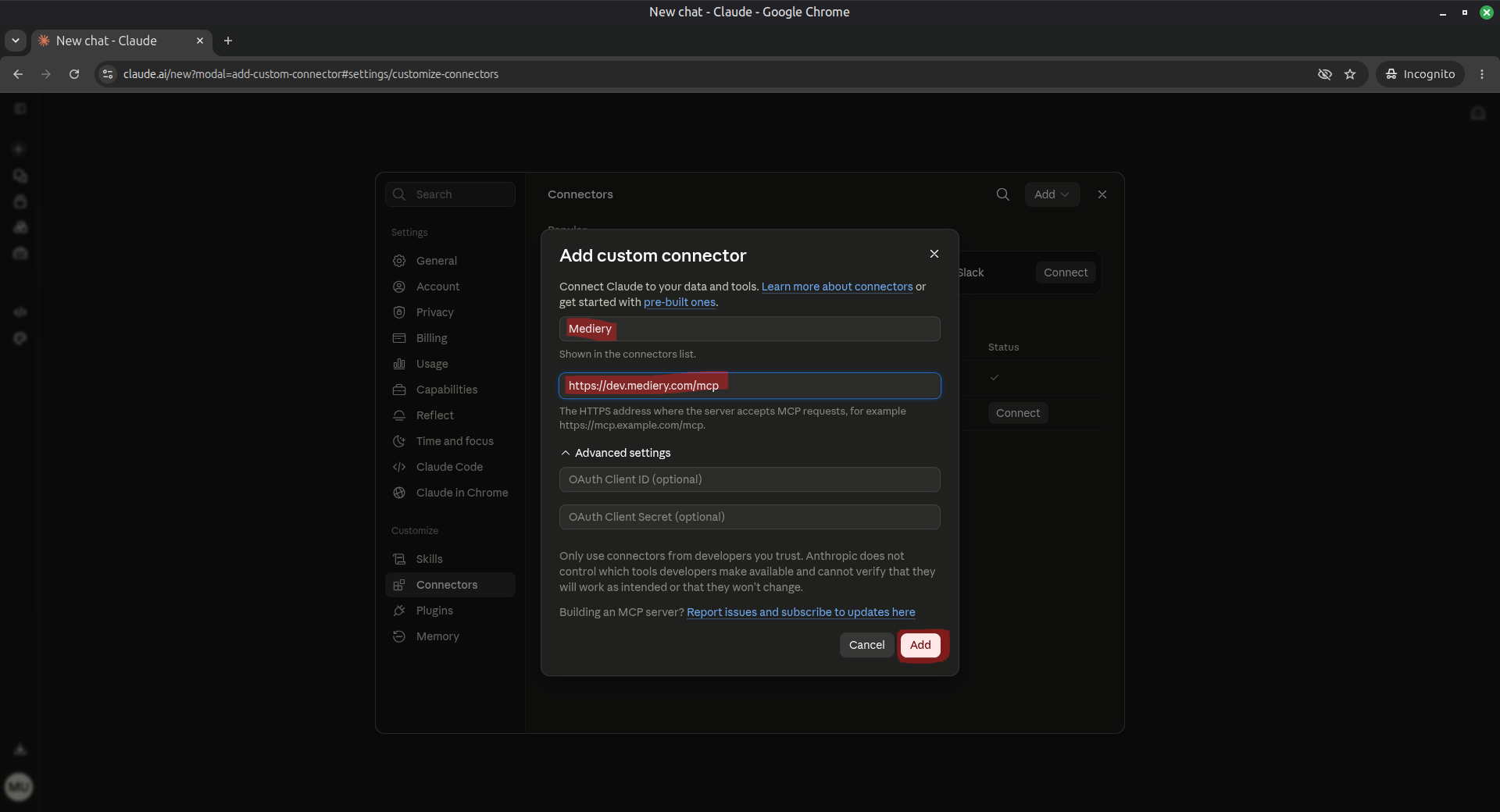Image resolution: width=1500 pixels, height=812 pixels.
Task: Click the Connect button beside Slack
Action: click(x=1066, y=272)
